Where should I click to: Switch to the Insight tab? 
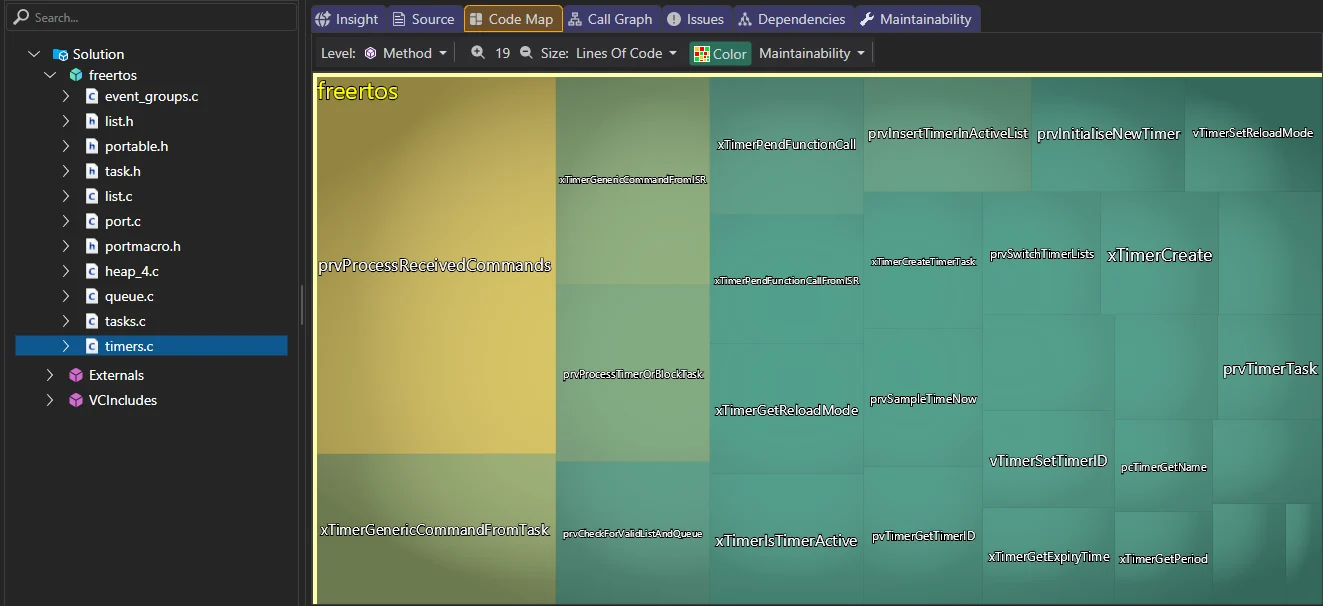(x=347, y=19)
